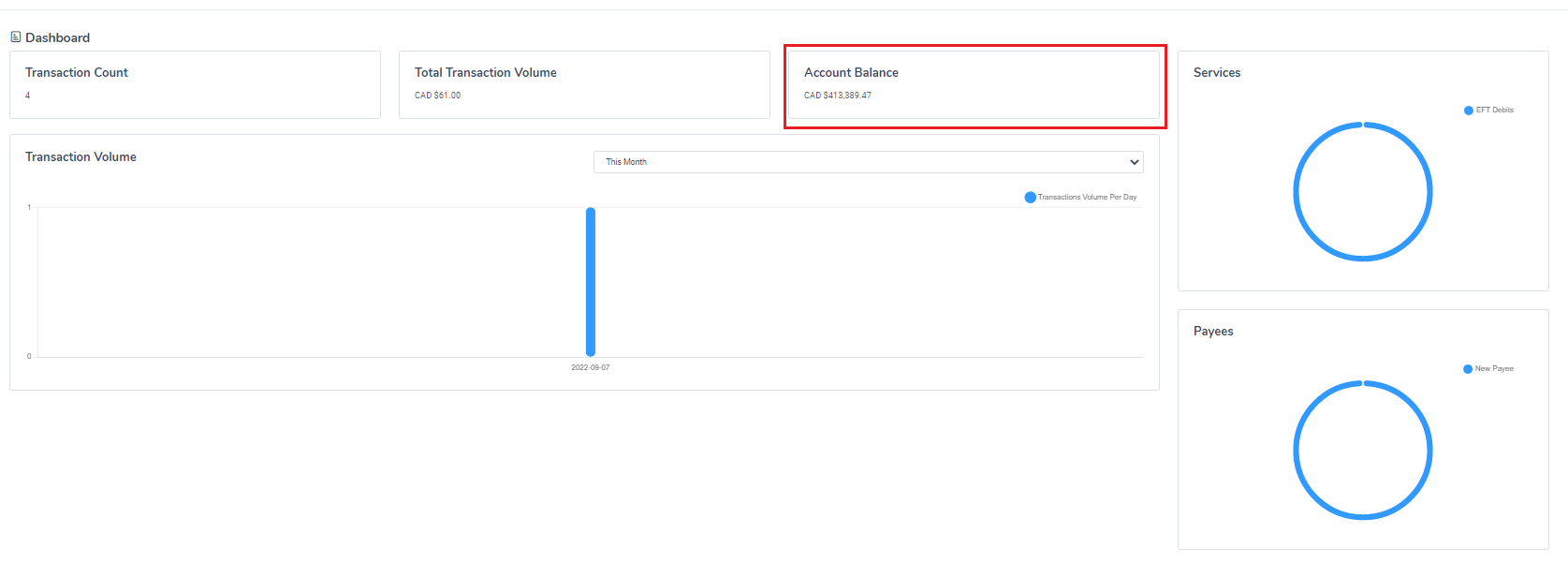Click the CAD $413,389.47 balance amount
The height and width of the screenshot is (578, 1568).
(x=838, y=96)
